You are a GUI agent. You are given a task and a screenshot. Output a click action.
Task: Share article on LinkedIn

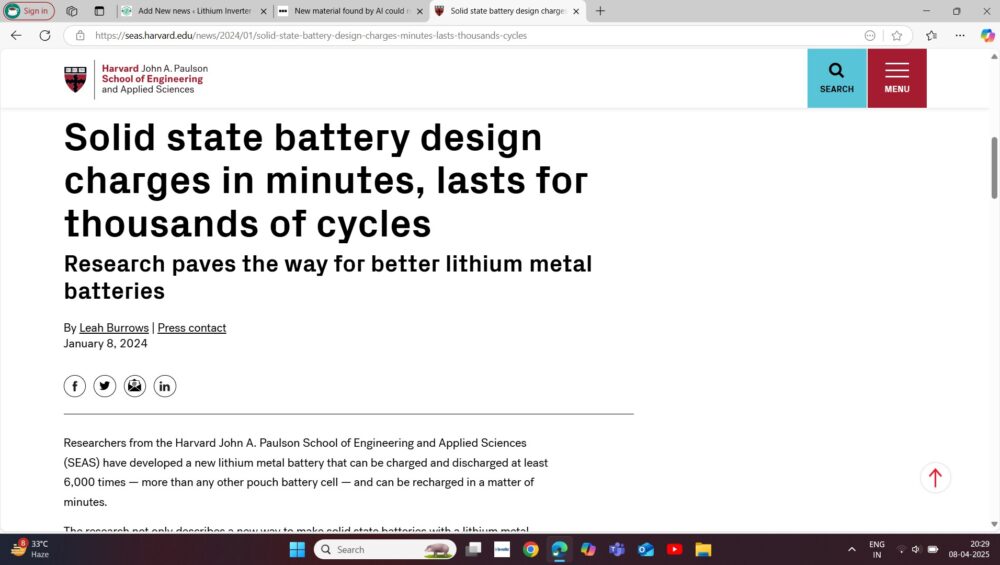165,386
